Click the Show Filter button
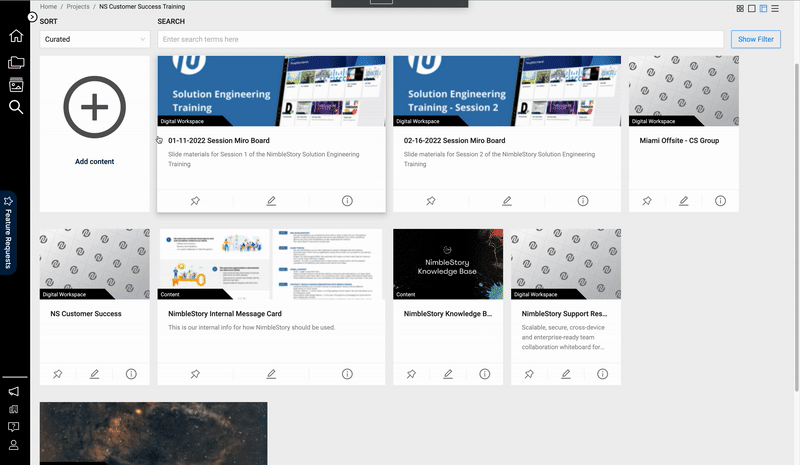800x465 pixels. [755, 39]
